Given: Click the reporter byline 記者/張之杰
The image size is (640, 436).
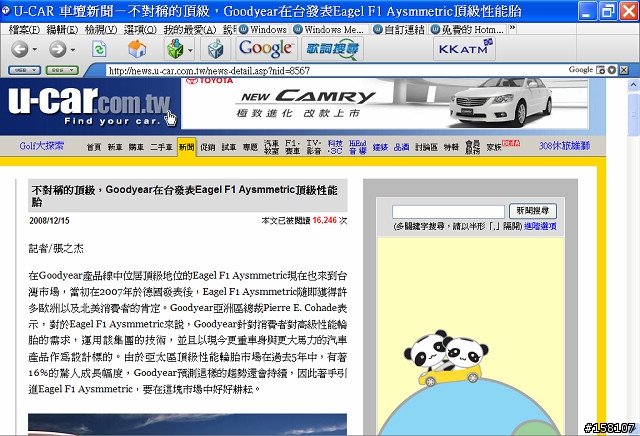Looking at the screenshot, I should pyautogui.click(x=56, y=248).
